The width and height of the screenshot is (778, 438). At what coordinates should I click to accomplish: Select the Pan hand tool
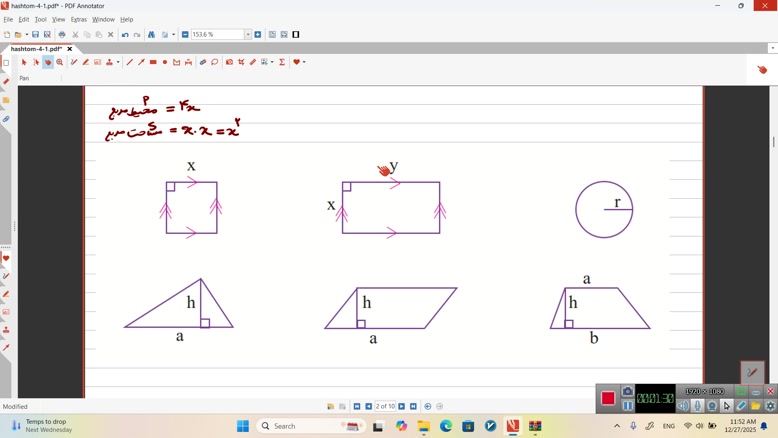click(x=47, y=62)
